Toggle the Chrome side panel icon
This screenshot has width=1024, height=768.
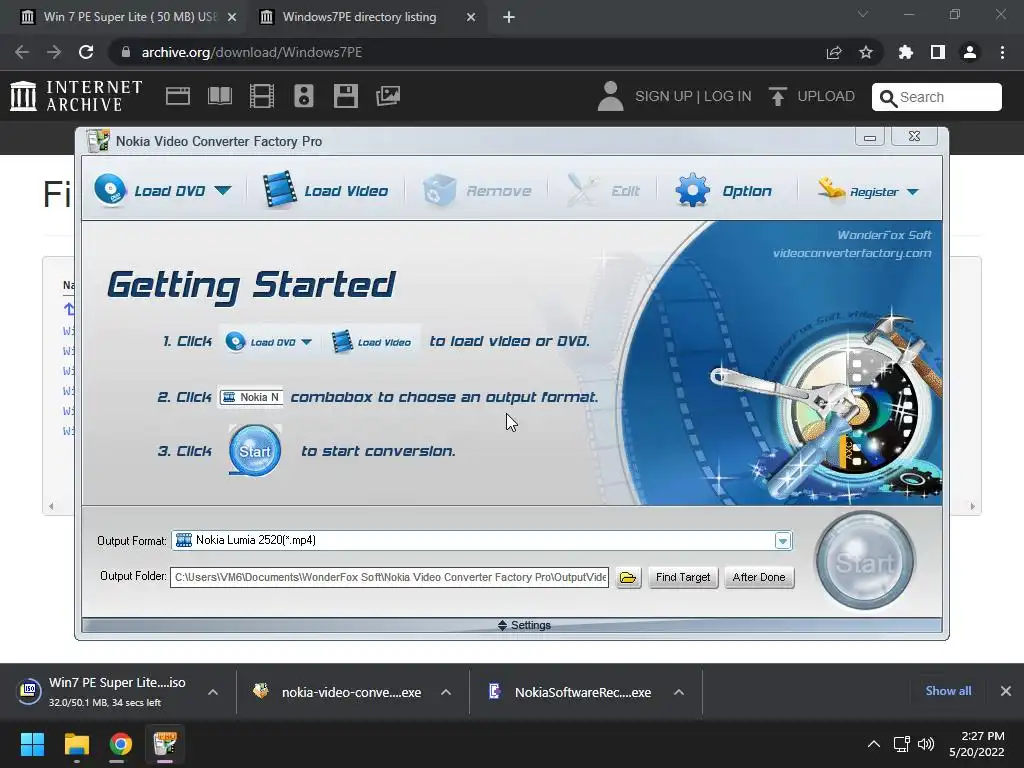point(938,52)
